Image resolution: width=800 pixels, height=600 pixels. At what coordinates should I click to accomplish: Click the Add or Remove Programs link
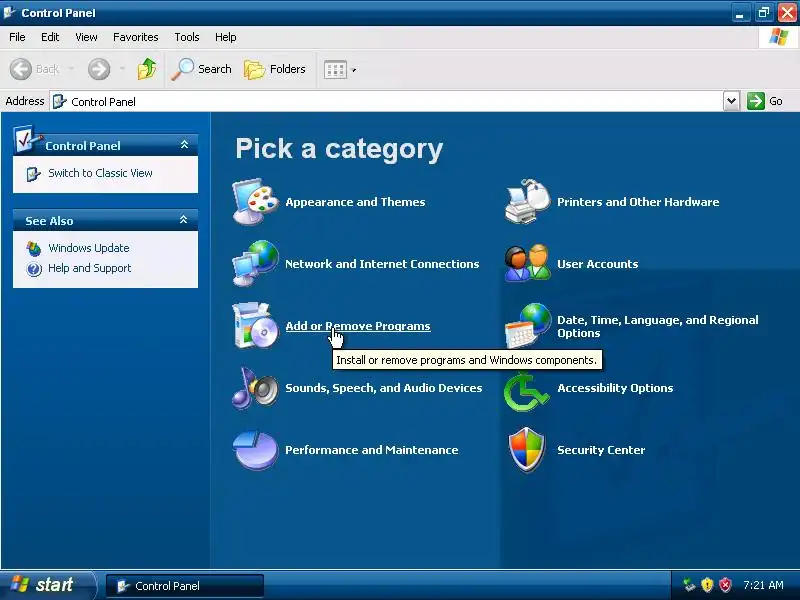point(358,326)
